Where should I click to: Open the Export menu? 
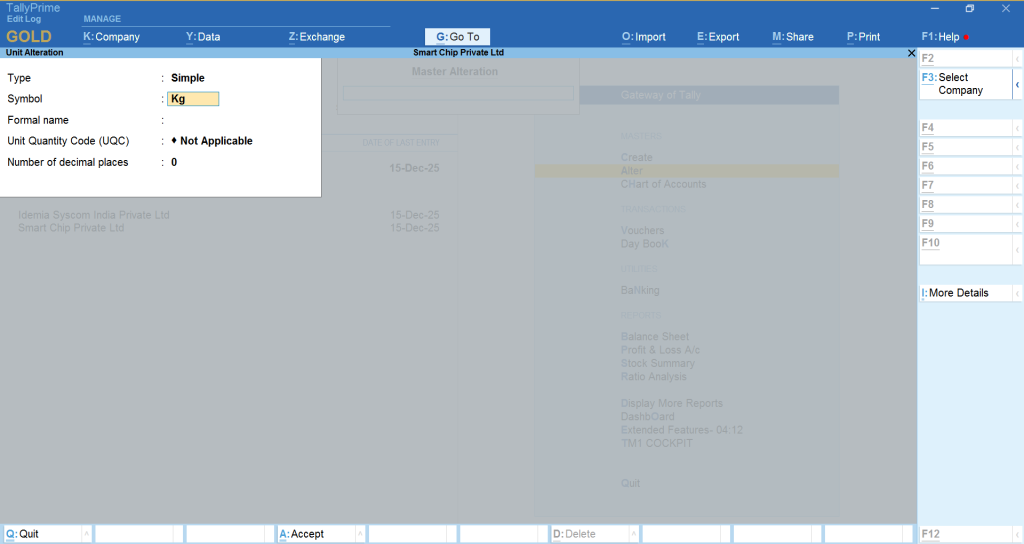718,37
